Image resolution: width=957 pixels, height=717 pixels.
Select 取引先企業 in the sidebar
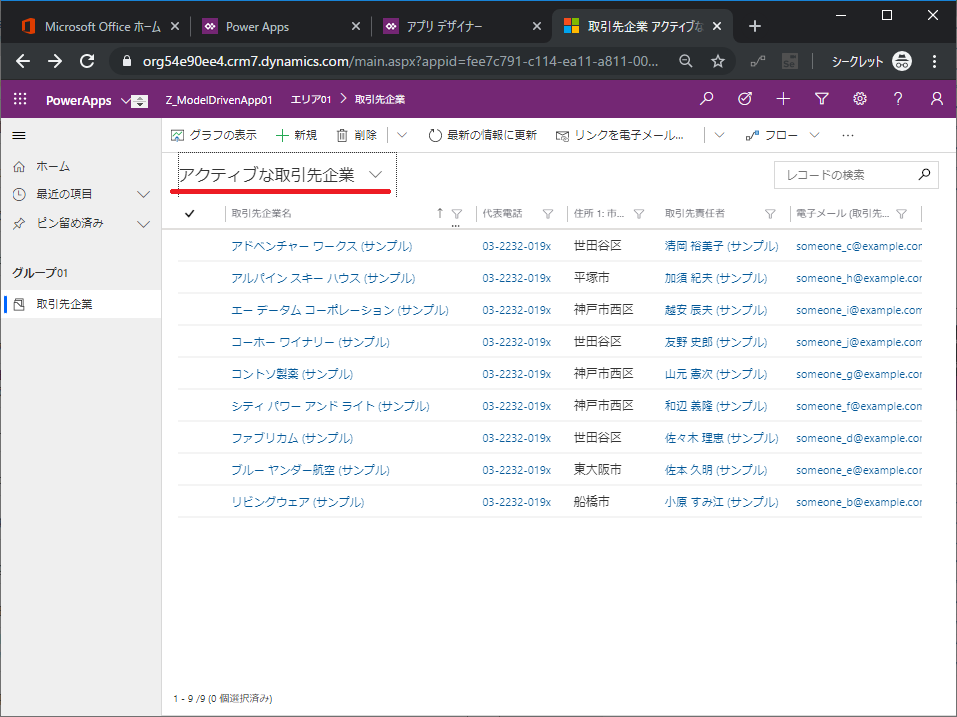81,304
